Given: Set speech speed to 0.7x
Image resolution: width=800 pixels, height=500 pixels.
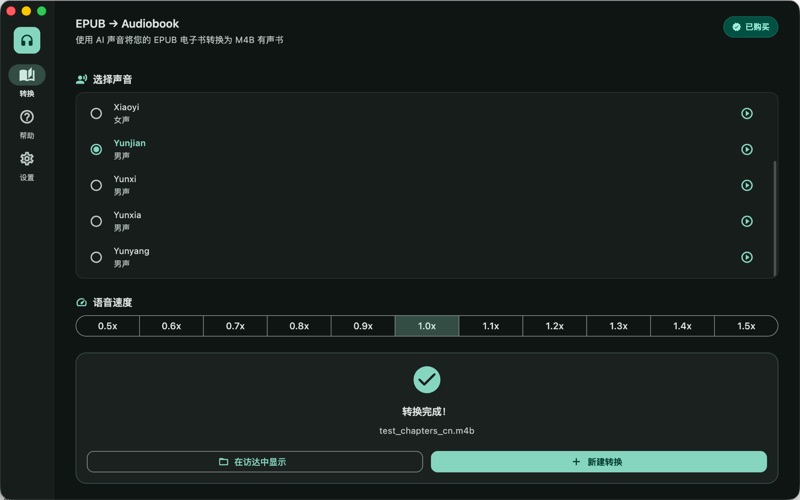Looking at the screenshot, I should 235,326.
